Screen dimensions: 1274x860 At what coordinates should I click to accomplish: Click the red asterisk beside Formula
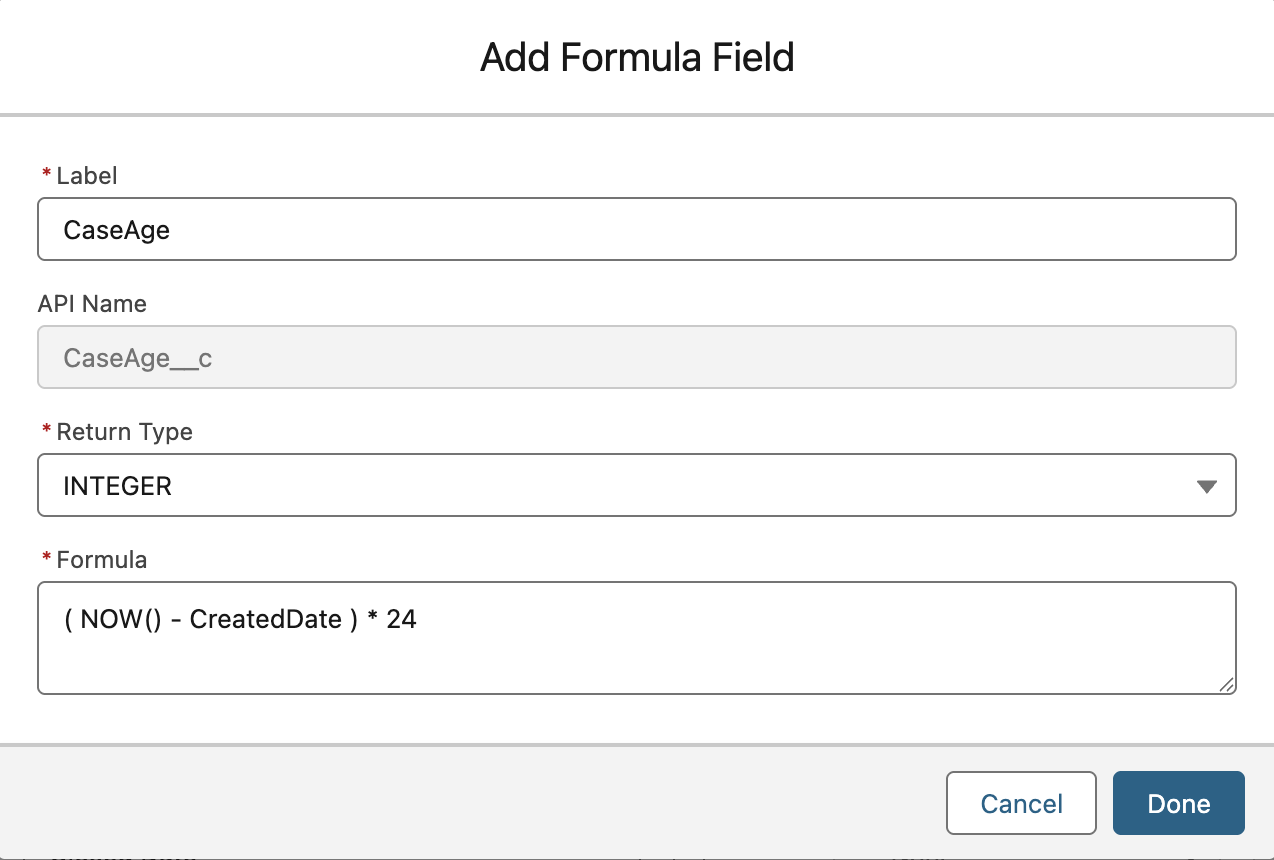(x=46, y=559)
